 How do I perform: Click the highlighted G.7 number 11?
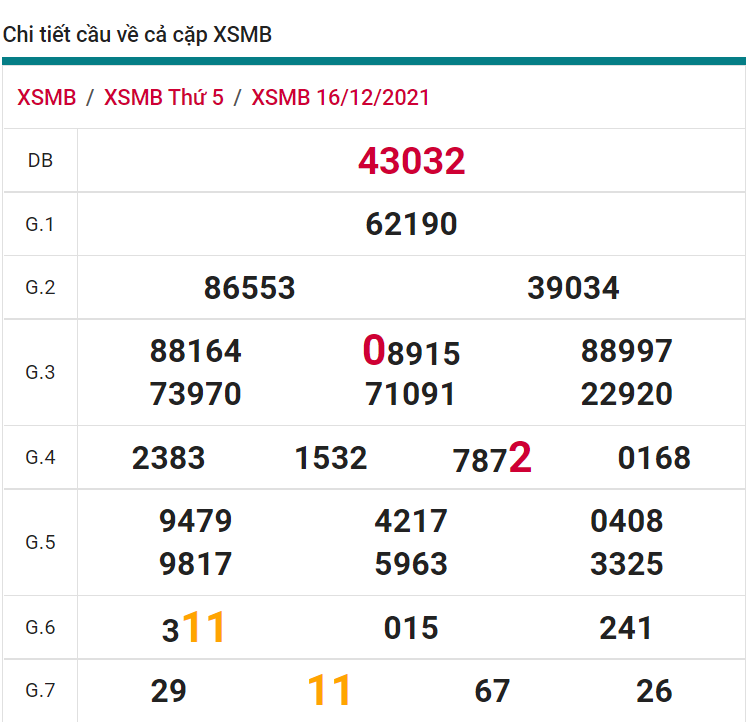tap(329, 691)
